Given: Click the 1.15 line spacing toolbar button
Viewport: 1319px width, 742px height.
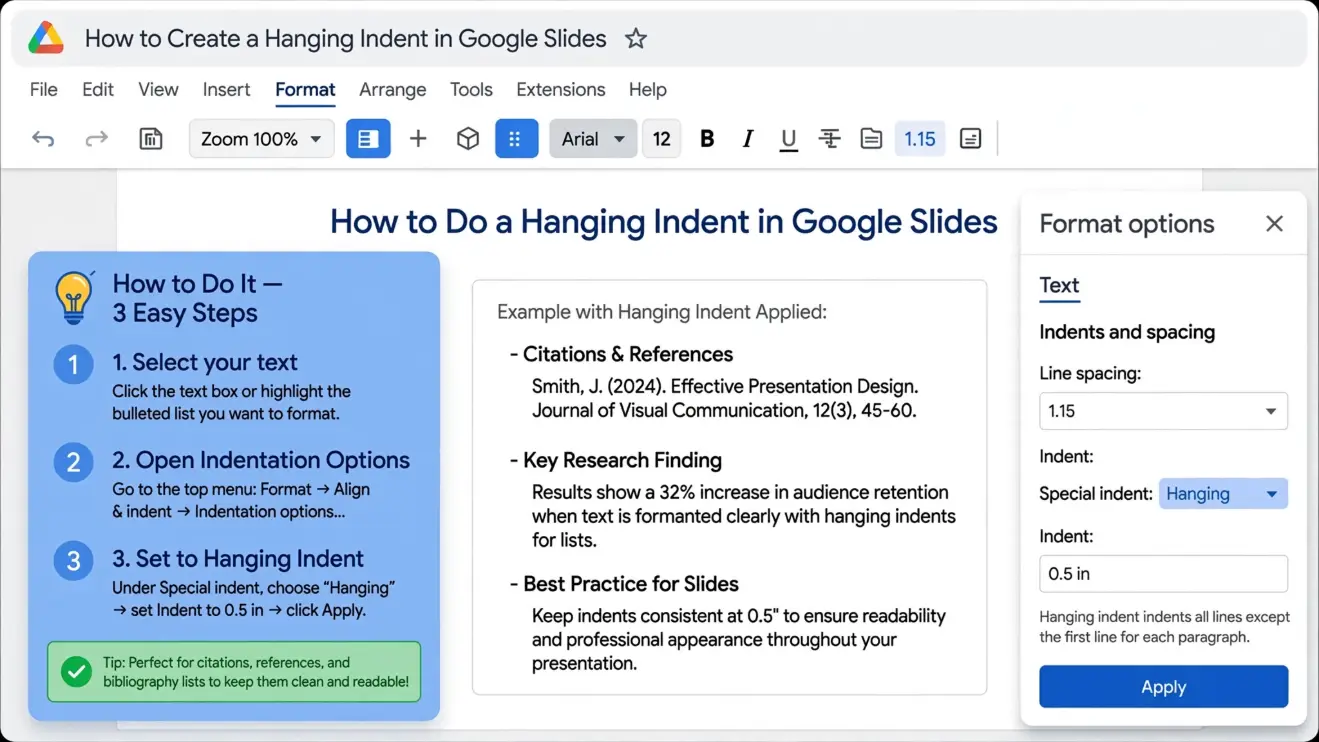Looking at the screenshot, I should click(x=919, y=139).
